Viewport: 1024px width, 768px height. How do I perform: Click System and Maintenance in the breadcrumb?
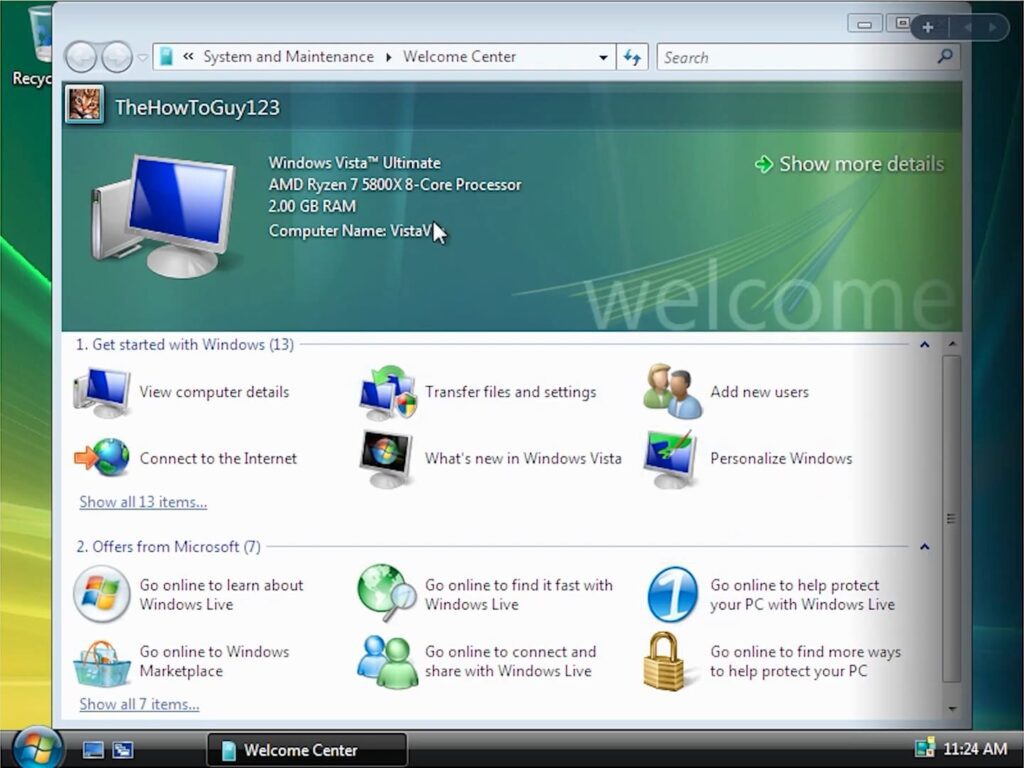pos(288,57)
